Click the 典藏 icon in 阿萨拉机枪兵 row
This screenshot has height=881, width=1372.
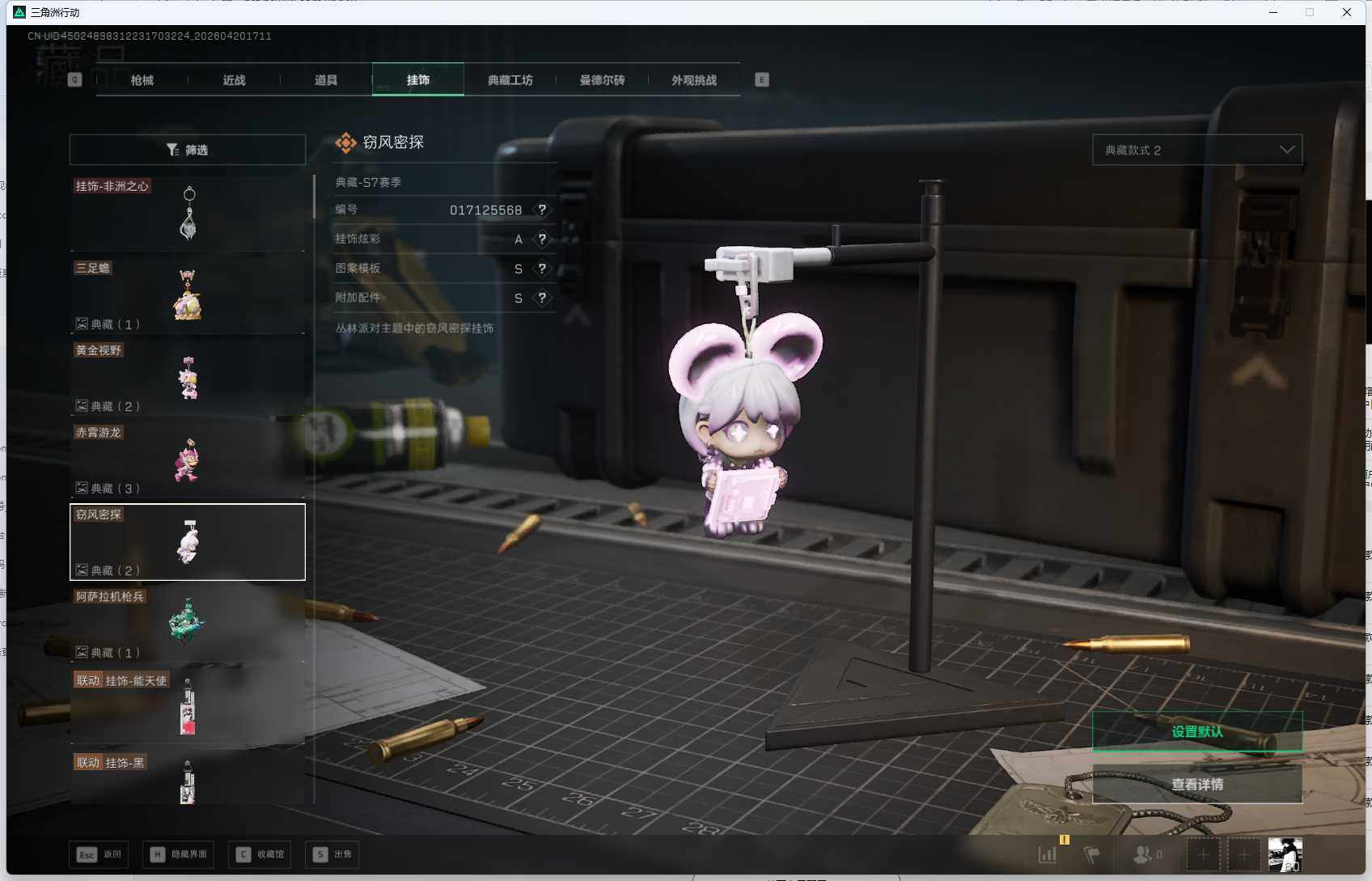82,652
